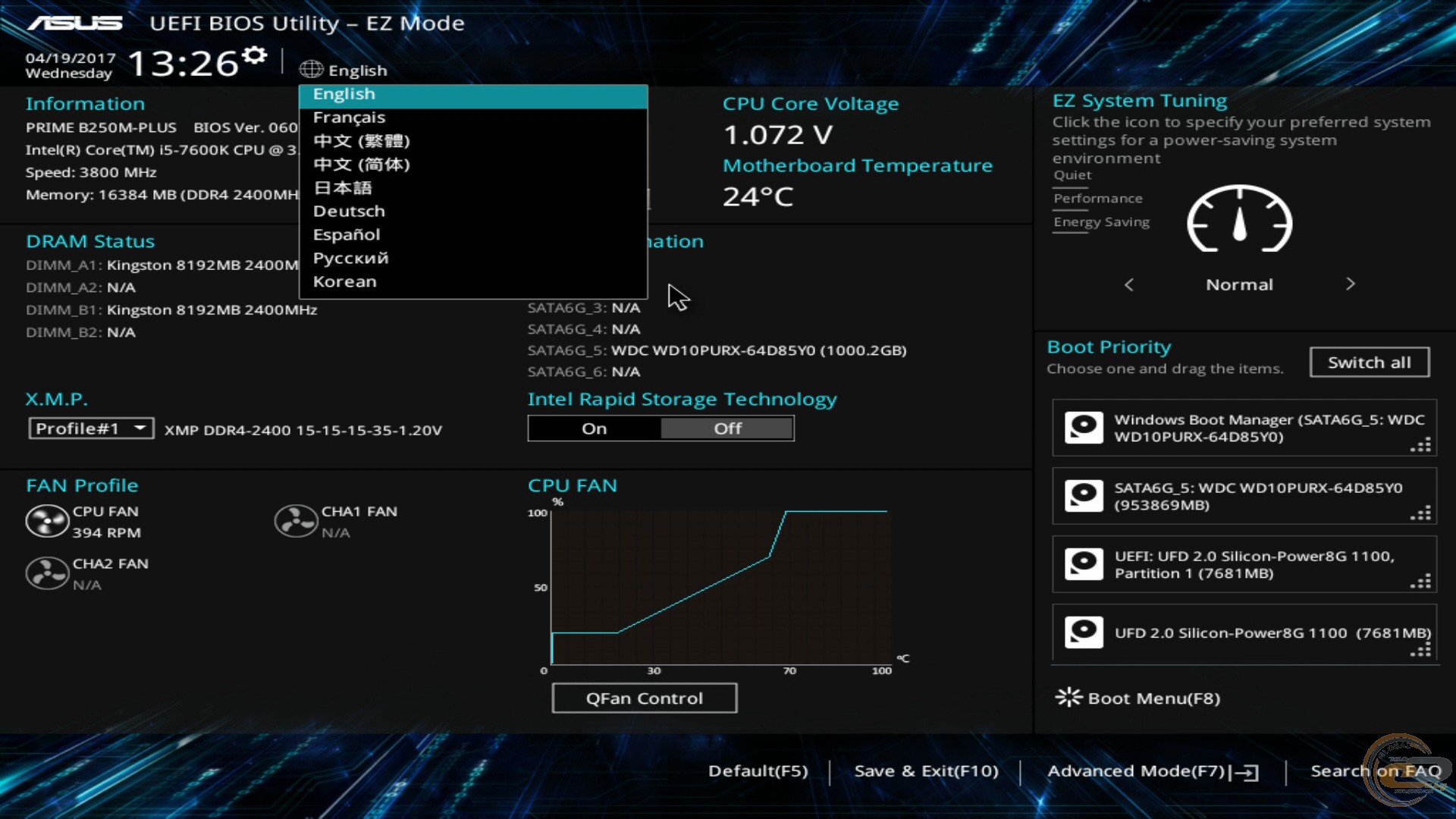Click Speed: 3800 MHz text
This screenshot has width=1456, height=819.
pos(91,172)
